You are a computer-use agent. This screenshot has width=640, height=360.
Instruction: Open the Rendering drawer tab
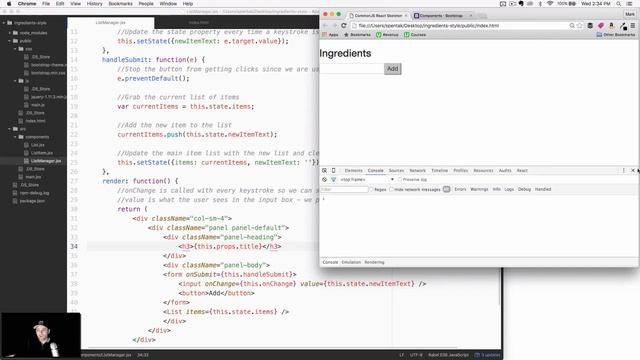374,262
